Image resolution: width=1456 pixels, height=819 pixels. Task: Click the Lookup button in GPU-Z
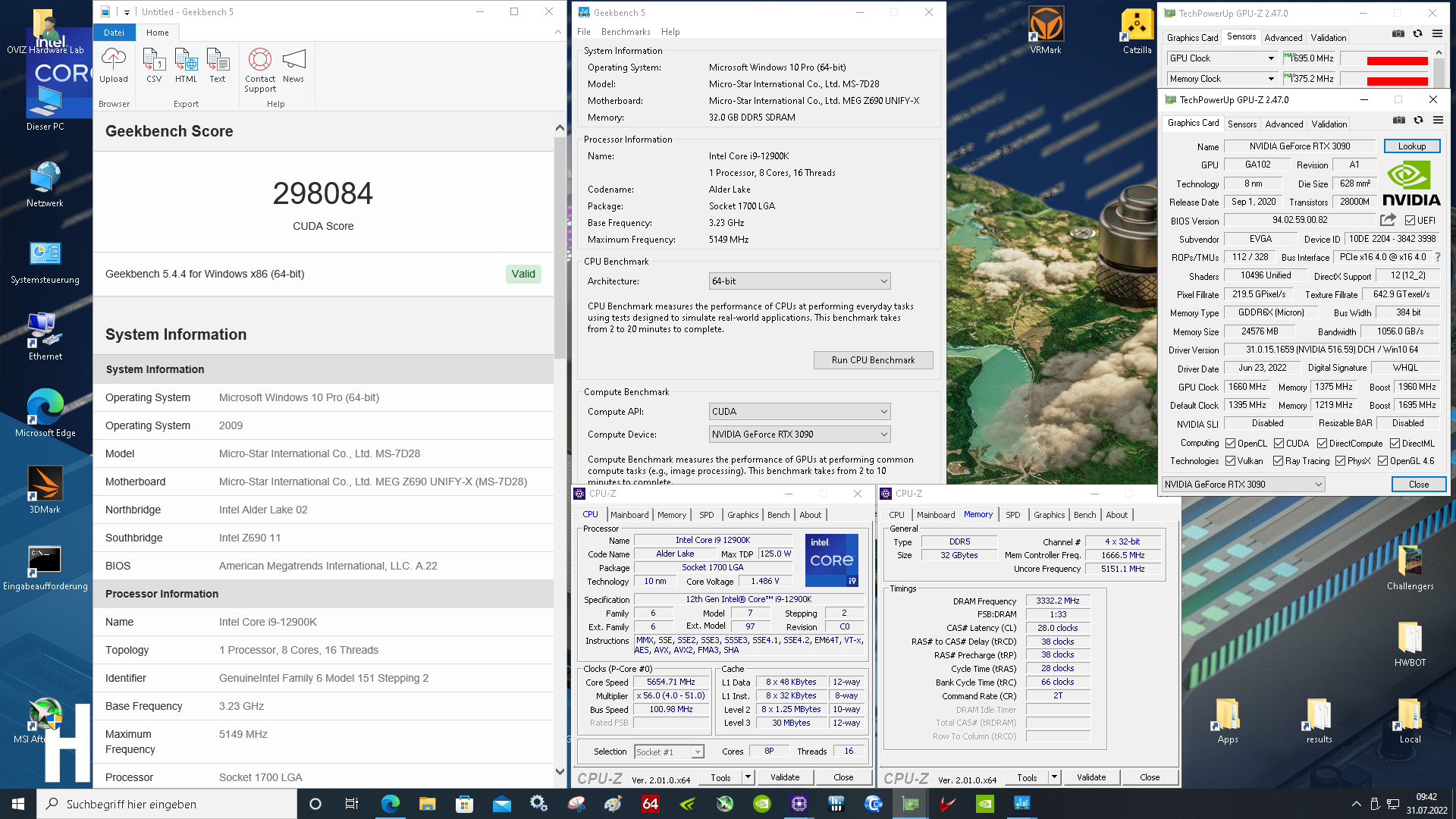(x=1412, y=146)
